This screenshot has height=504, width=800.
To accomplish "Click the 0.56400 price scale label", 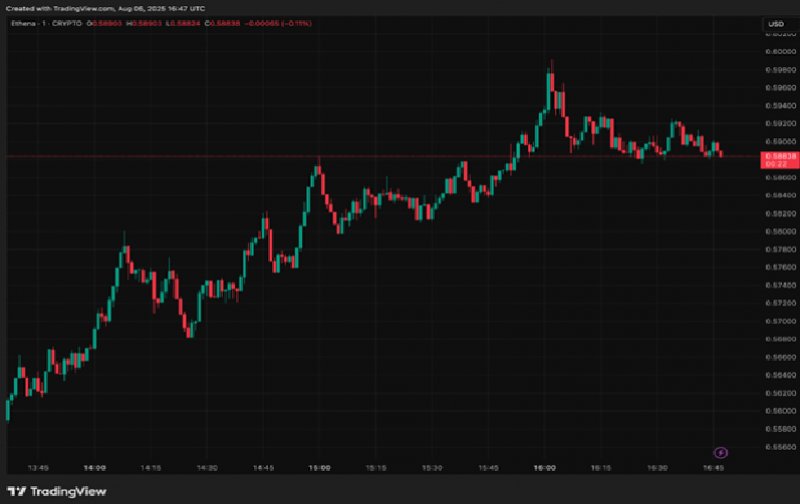I will (x=781, y=375).
